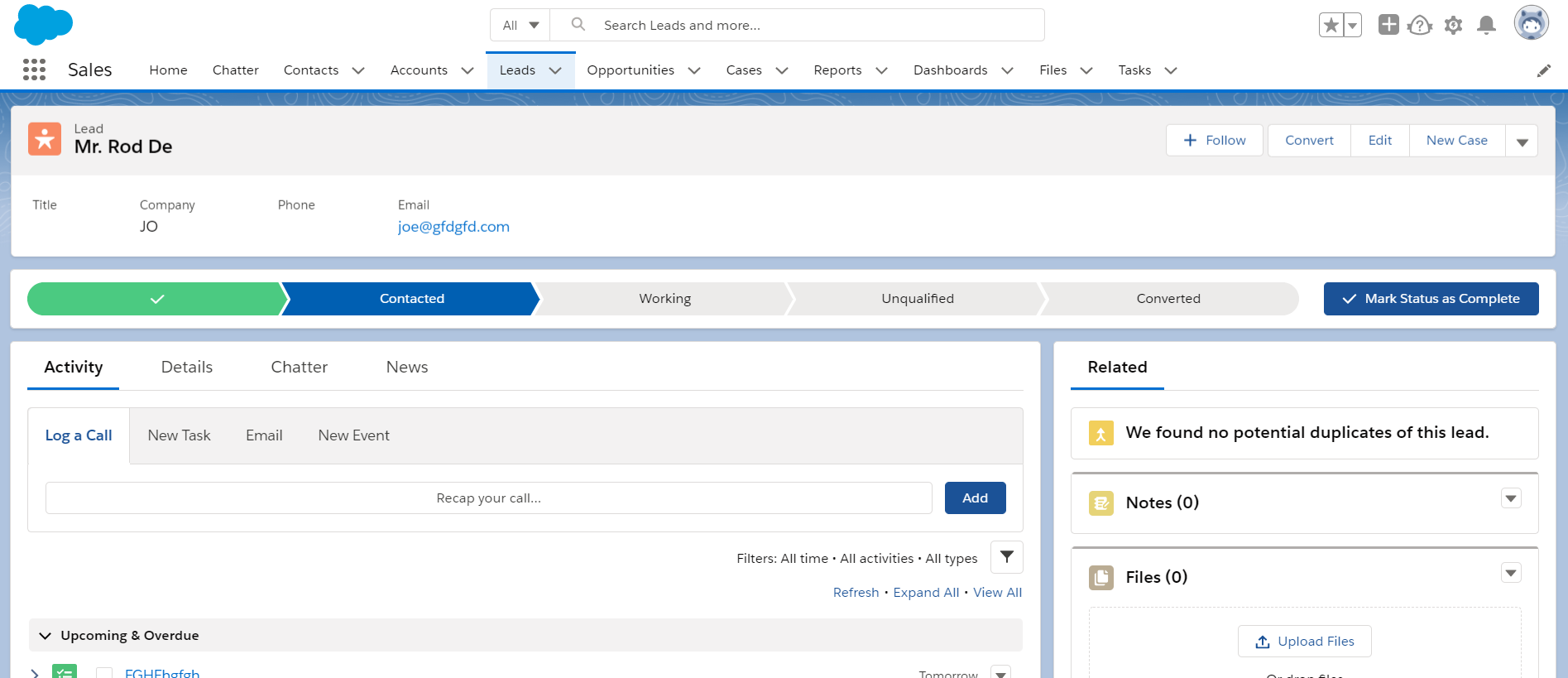The height and width of the screenshot is (678, 1568).
Task: Click the Add call button
Action: click(975, 498)
